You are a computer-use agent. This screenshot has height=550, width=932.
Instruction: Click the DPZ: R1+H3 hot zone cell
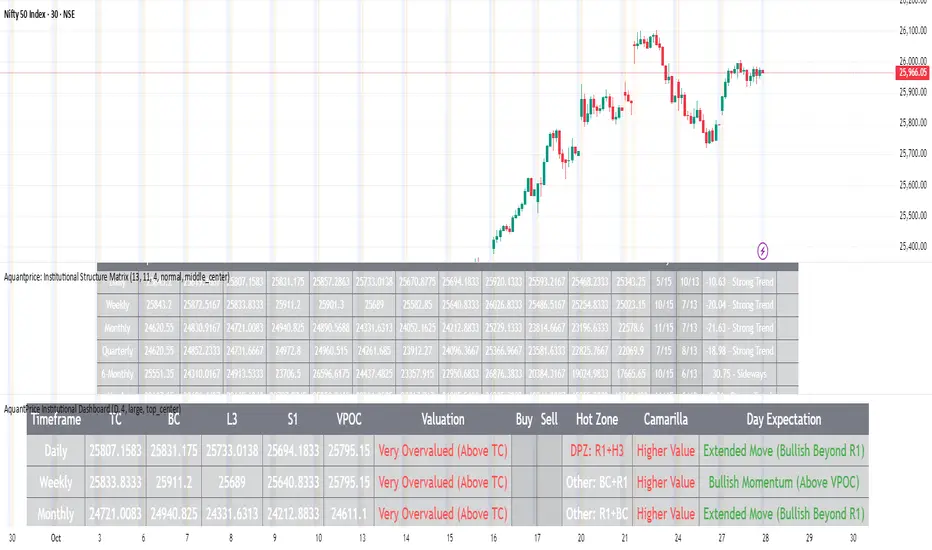(598, 451)
